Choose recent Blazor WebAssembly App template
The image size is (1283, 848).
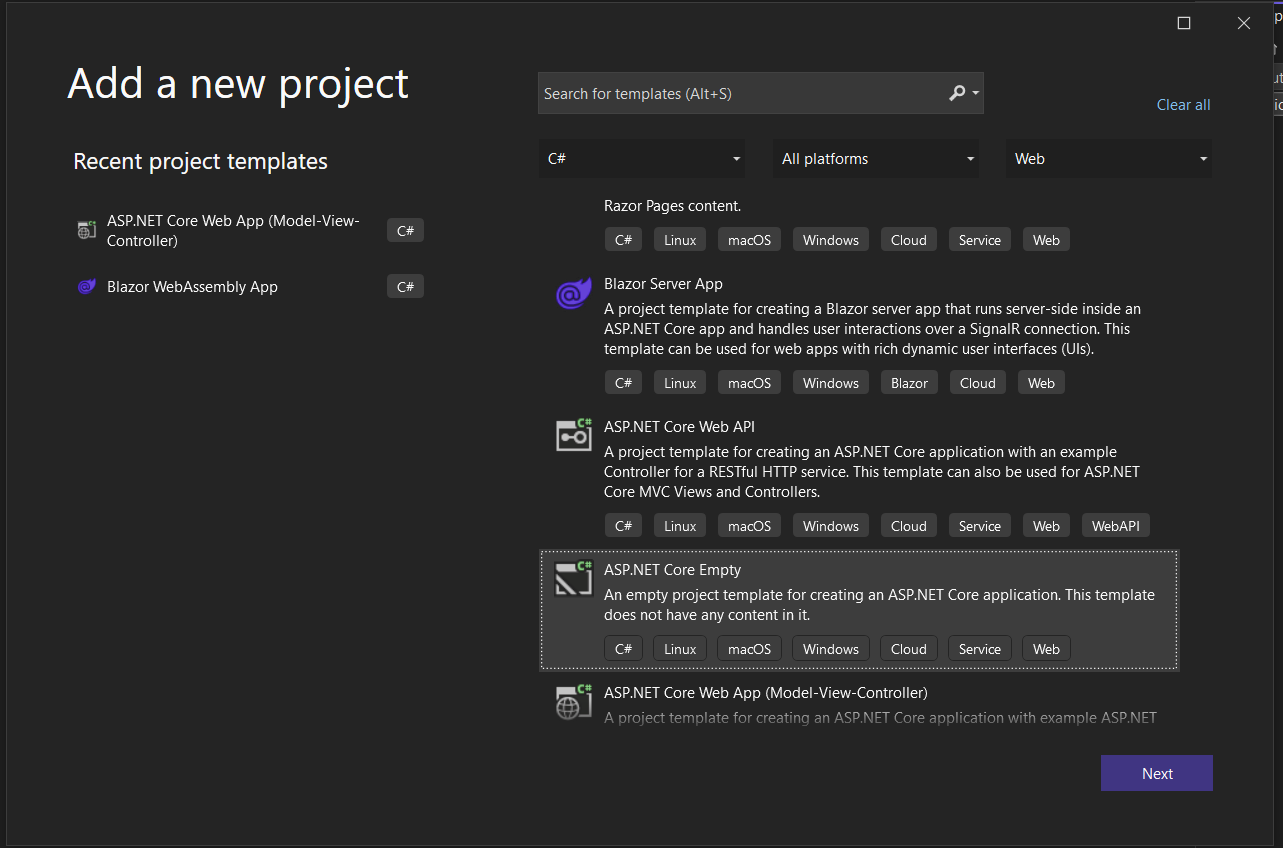click(192, 287)
